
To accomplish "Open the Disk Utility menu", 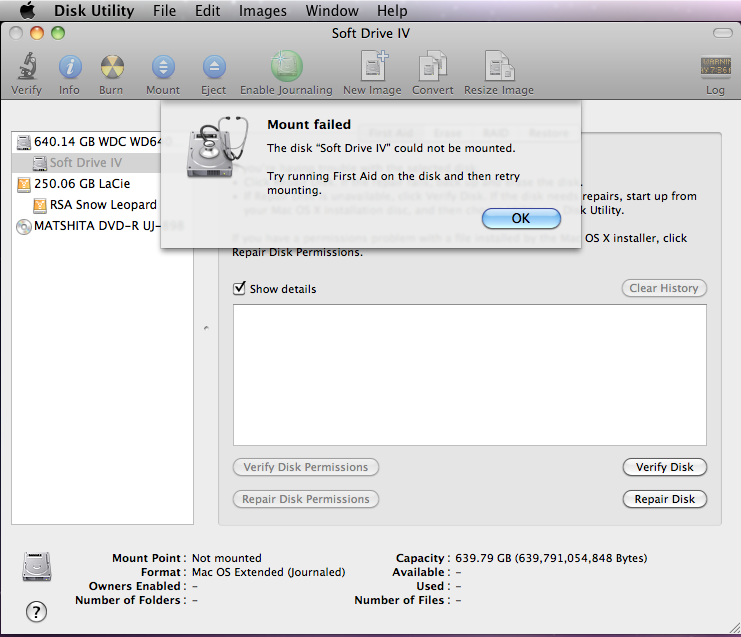I will tap(94, 10).
